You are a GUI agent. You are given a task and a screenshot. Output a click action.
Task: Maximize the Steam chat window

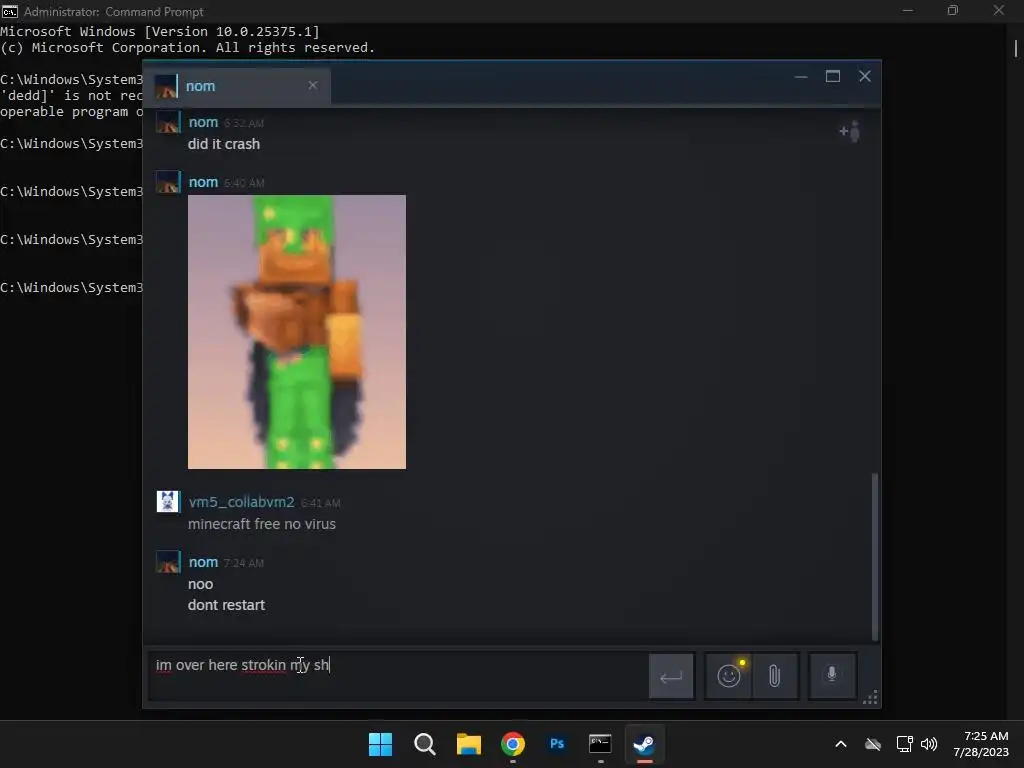(x=833, y=76)
